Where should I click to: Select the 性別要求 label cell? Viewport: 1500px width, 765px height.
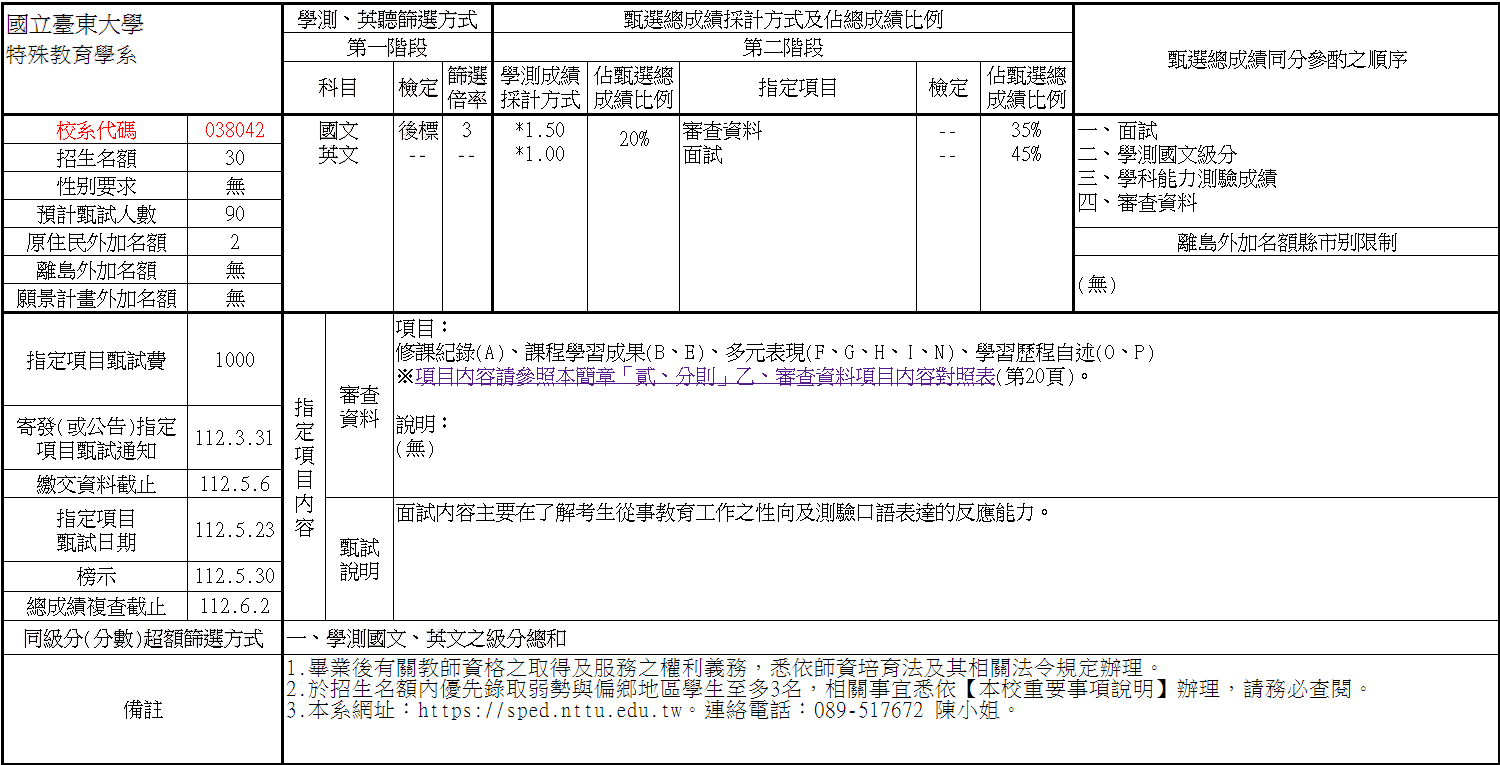[96, 186]
